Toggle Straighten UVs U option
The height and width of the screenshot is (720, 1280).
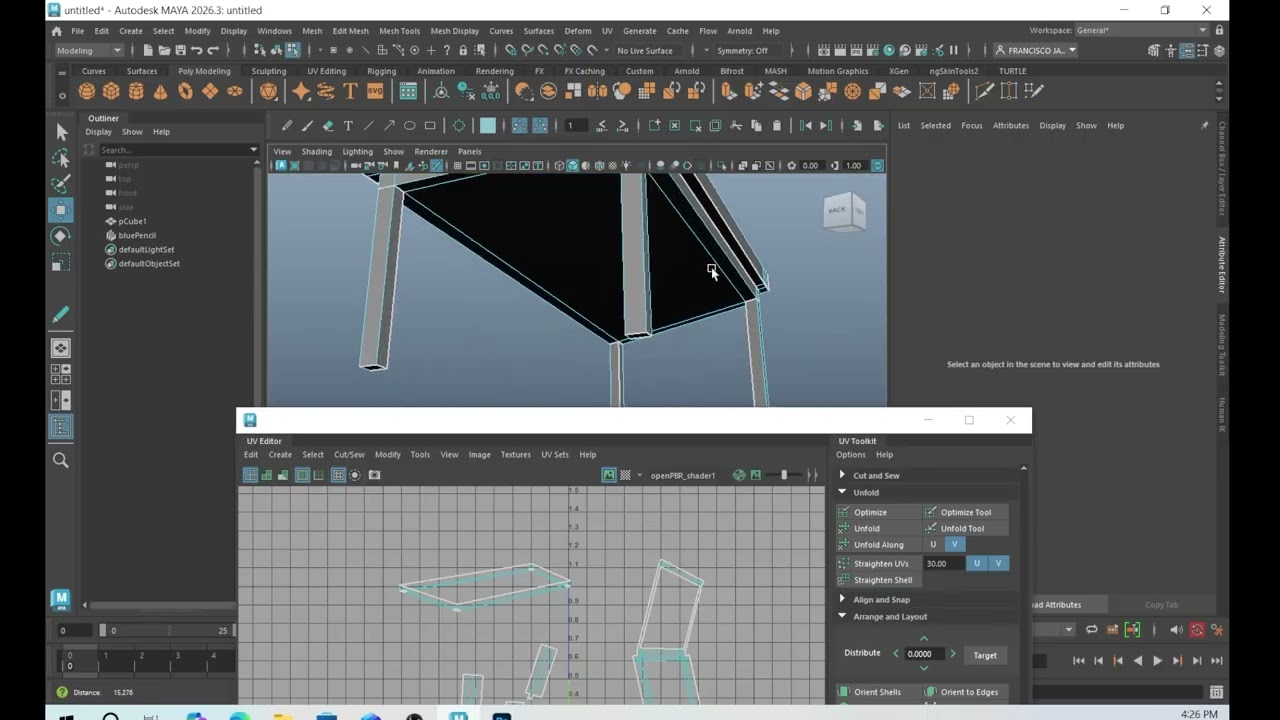[977, 563]
